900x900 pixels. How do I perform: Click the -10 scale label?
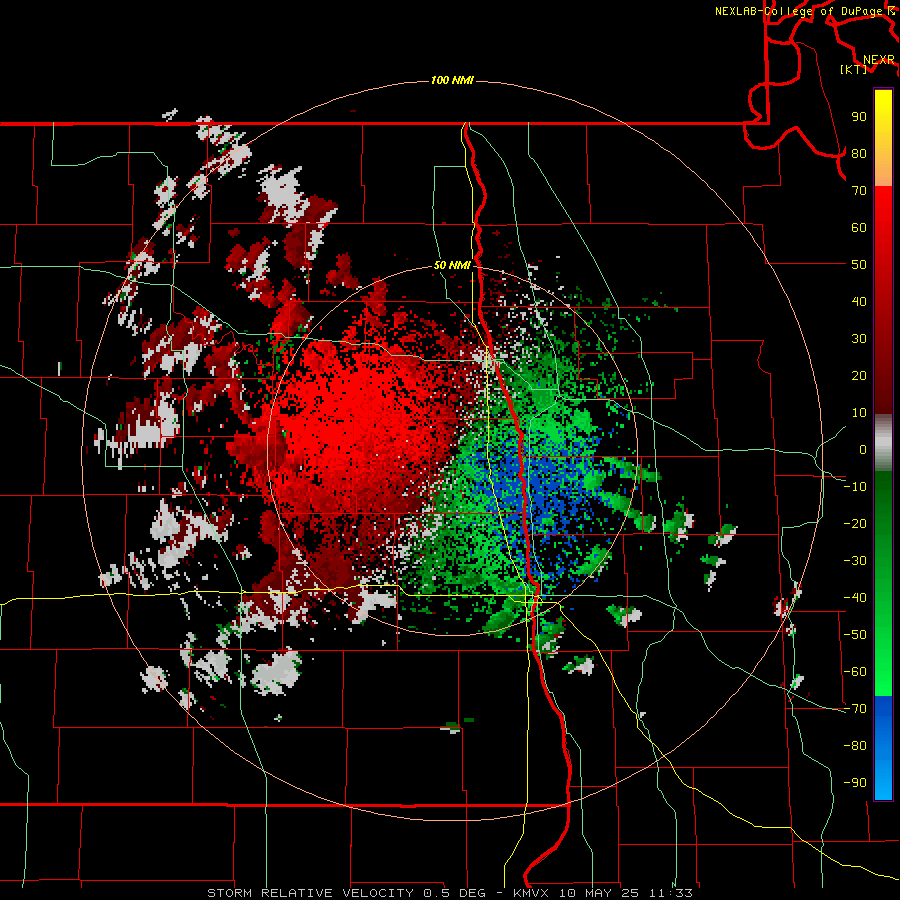pos(855,487)
